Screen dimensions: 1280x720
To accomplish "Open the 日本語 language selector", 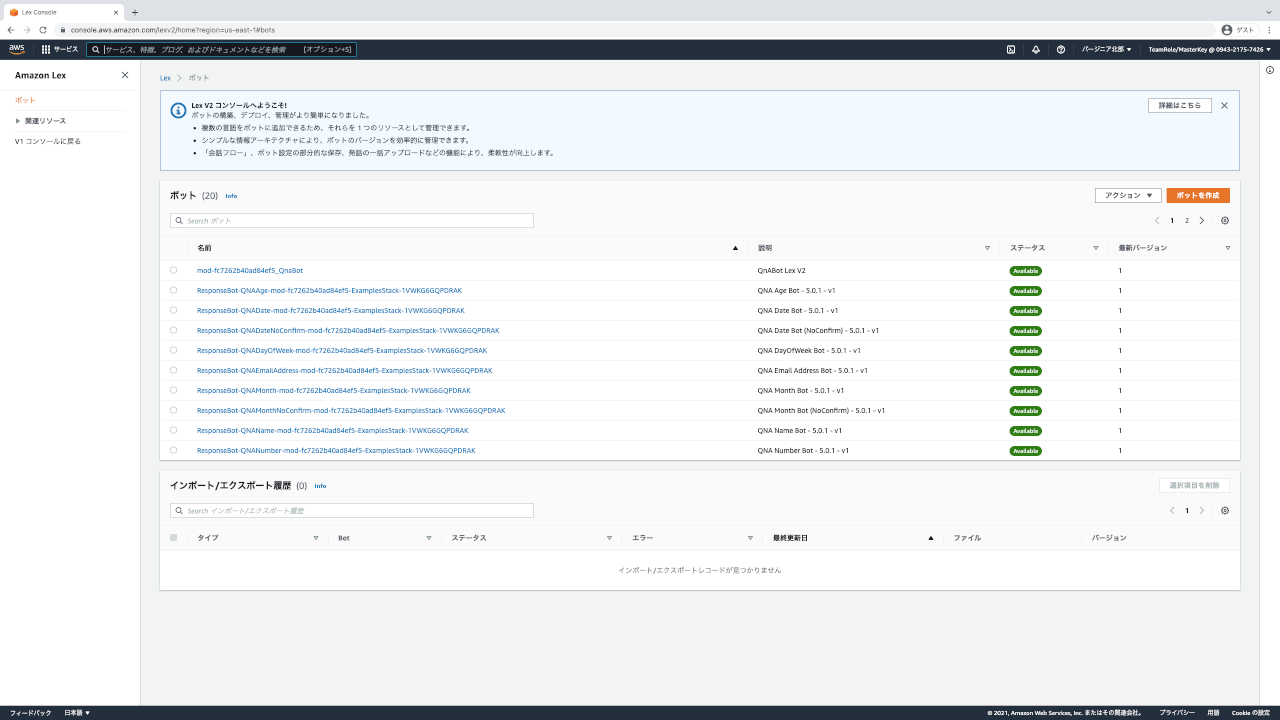I will (x=77, y=713).
